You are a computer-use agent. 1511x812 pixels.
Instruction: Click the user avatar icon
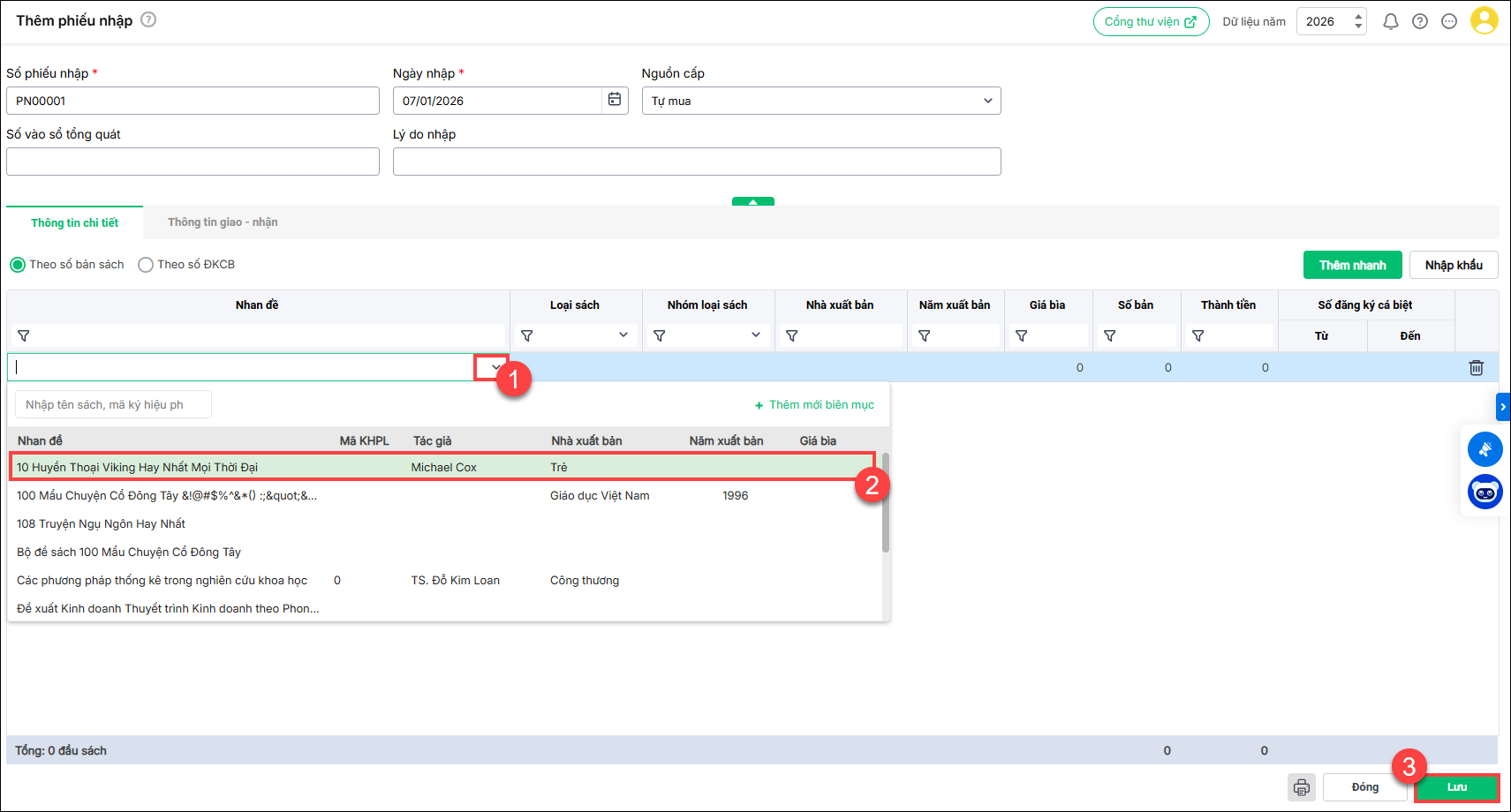tap(1484, 21)
